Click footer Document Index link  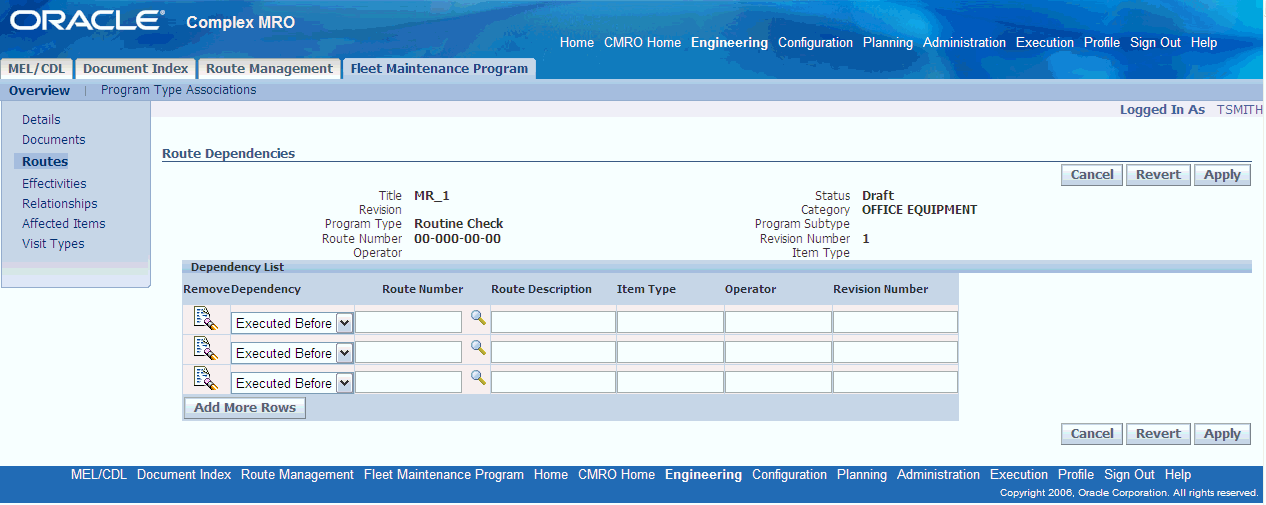tap(184, 475)
